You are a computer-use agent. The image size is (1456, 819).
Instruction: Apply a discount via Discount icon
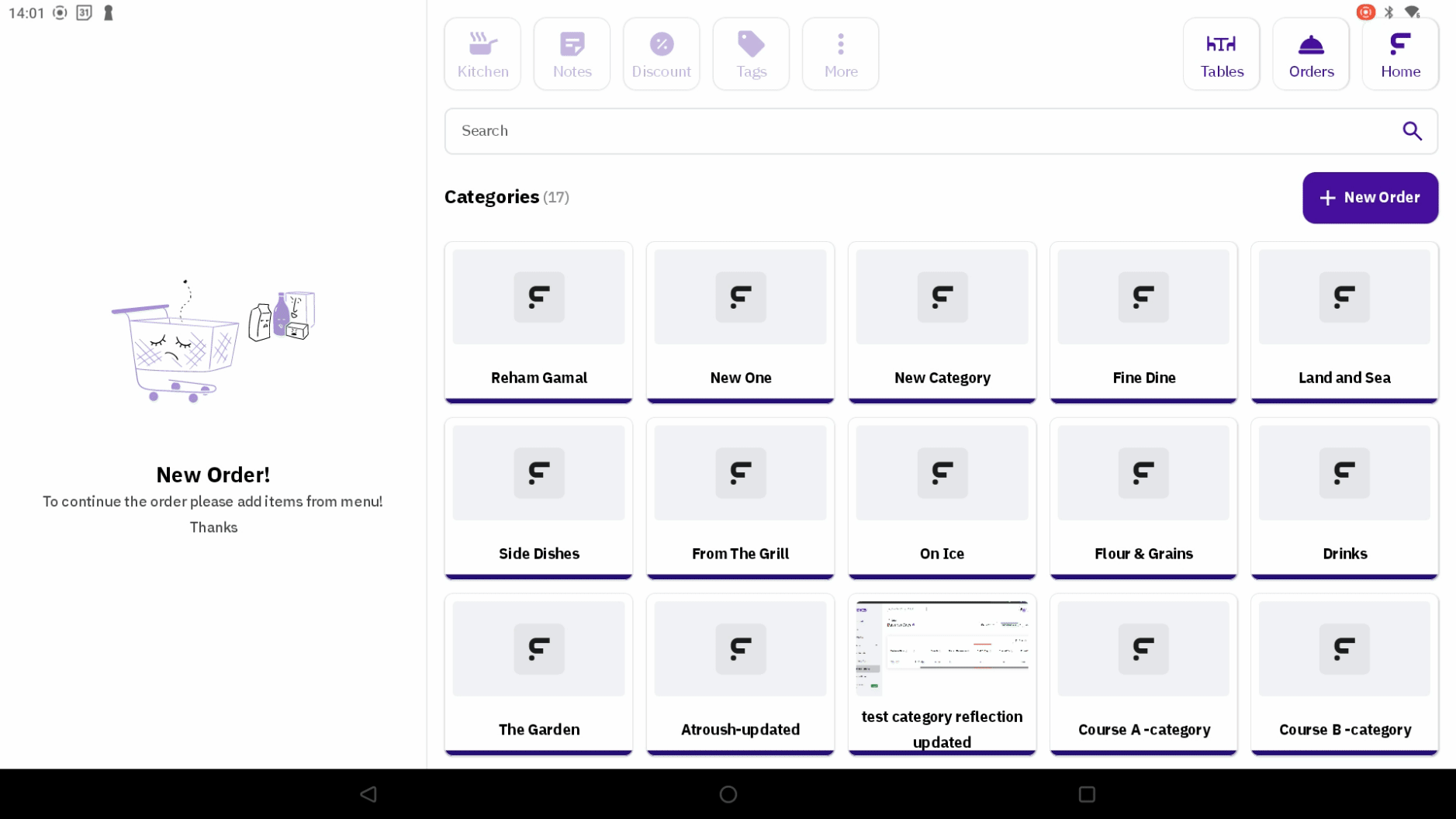pyautogui.click(x=661, y=54)
